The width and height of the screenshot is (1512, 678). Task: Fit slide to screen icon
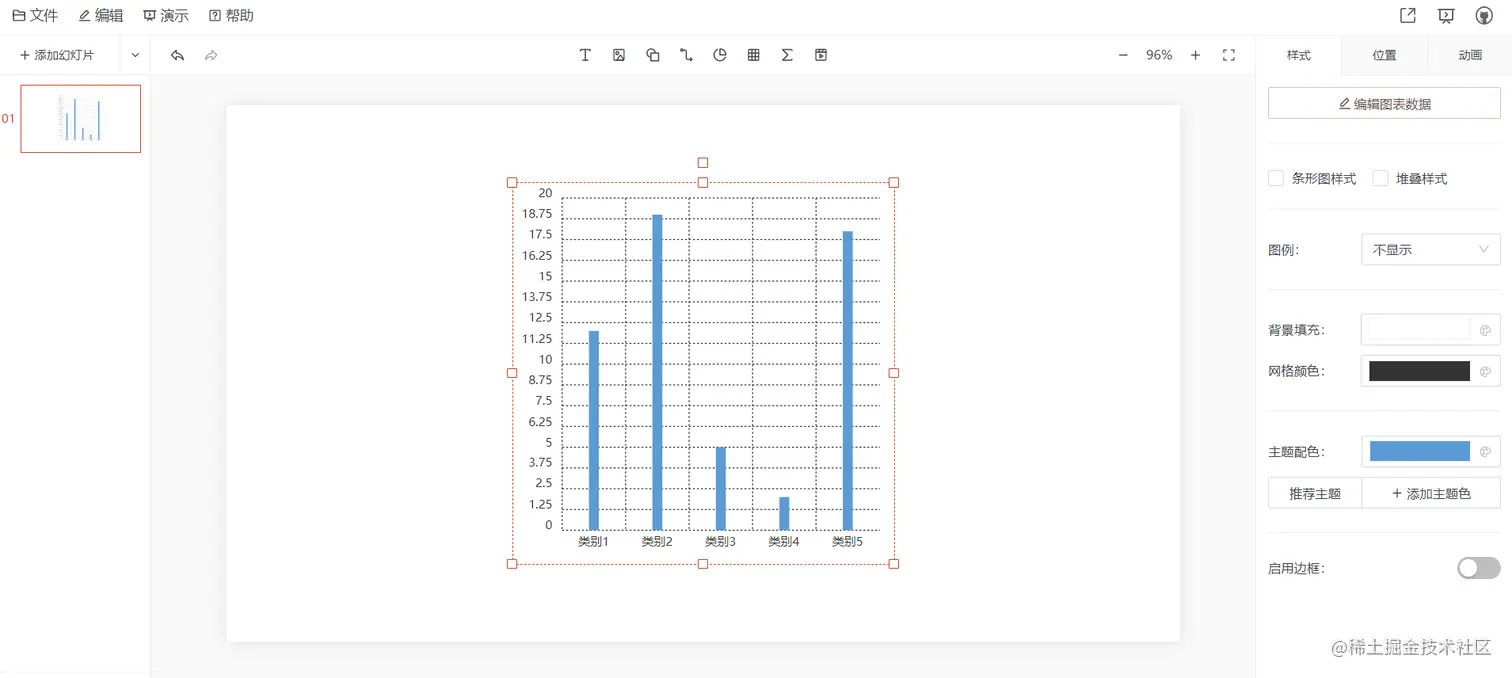tap(1229, 55)
